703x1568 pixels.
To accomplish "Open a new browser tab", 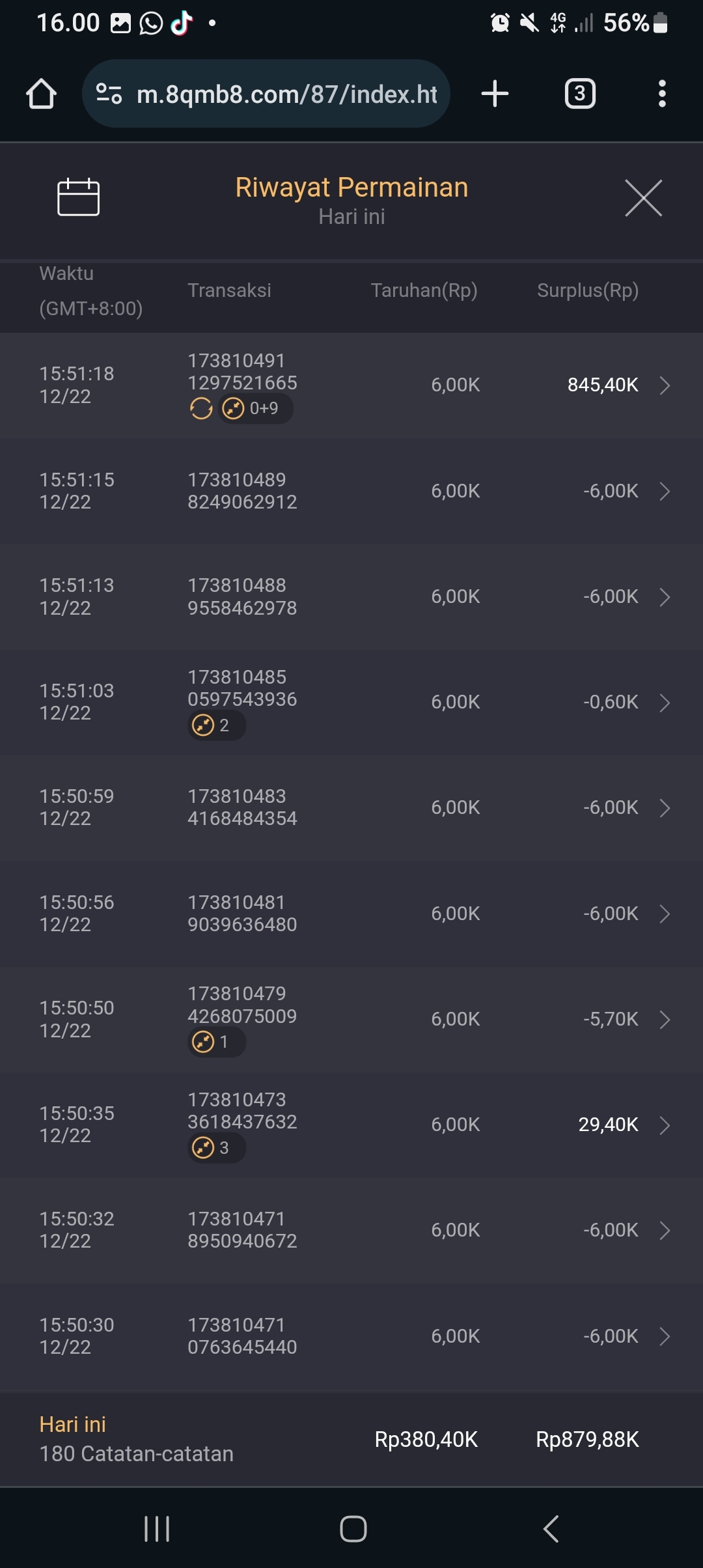I will click(495, 94).
